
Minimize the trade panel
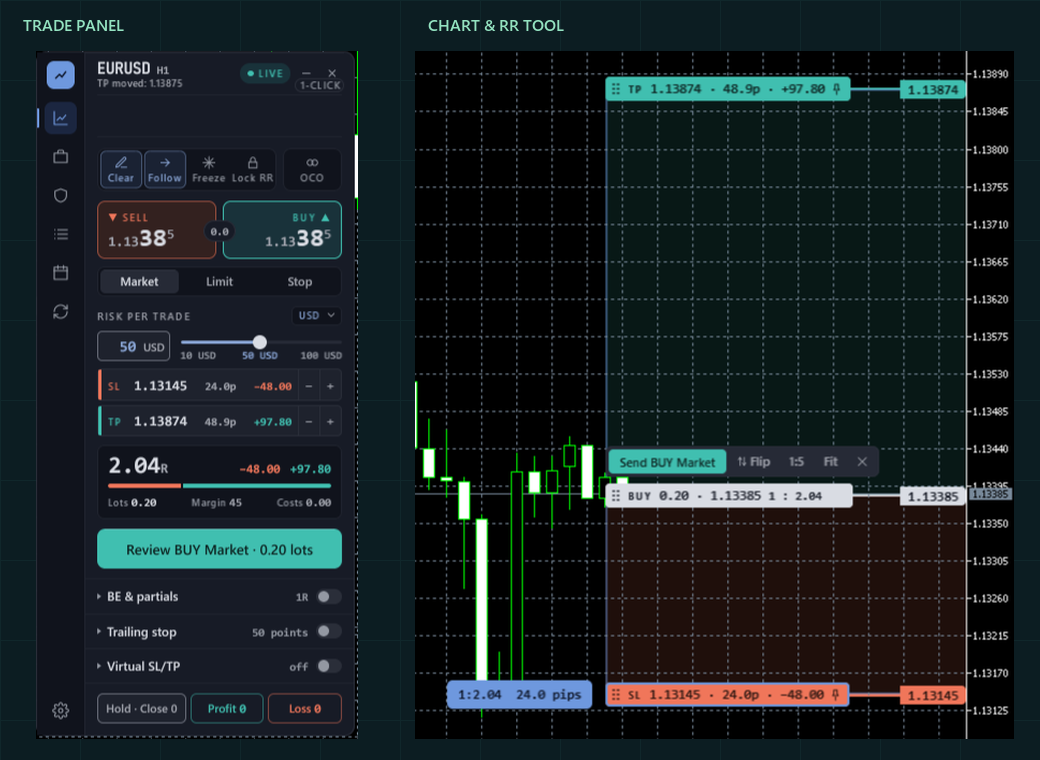click(x=306, y=73)
